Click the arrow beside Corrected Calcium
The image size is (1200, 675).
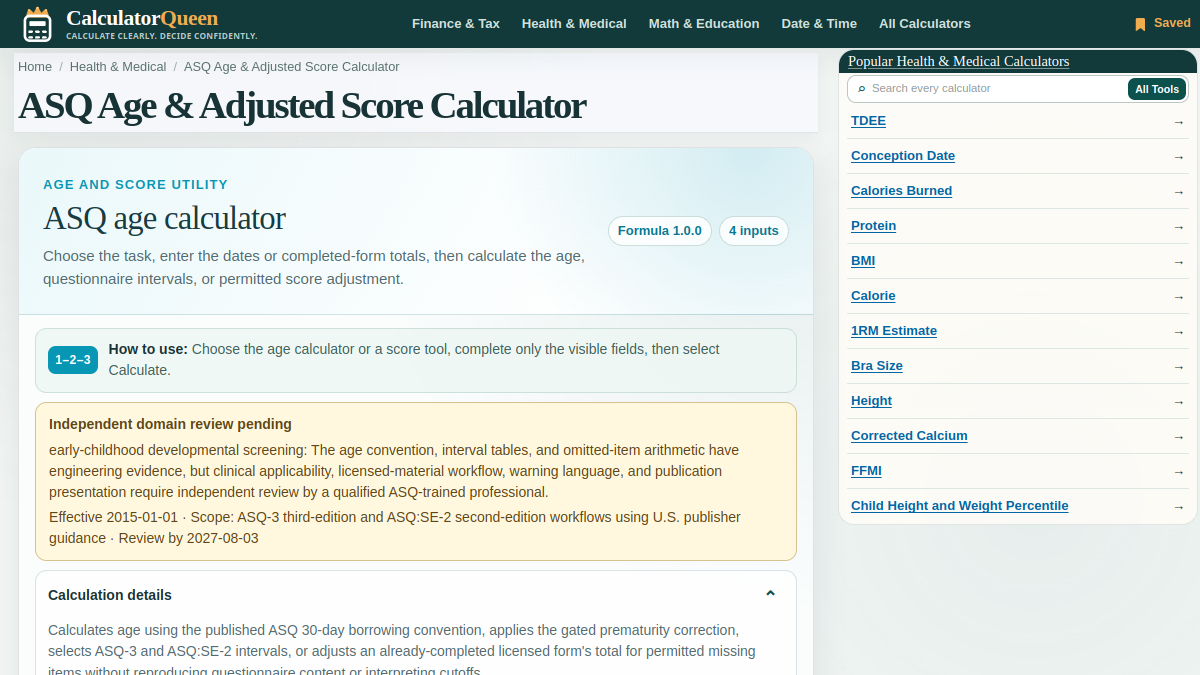1179,437
